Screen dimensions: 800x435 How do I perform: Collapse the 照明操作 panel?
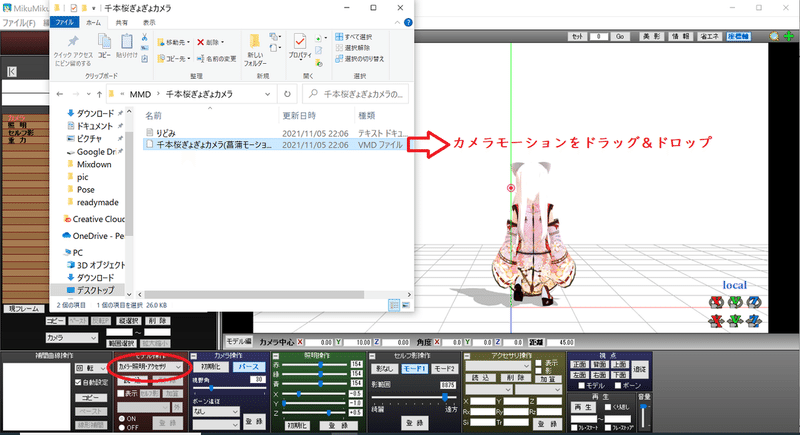276,356
